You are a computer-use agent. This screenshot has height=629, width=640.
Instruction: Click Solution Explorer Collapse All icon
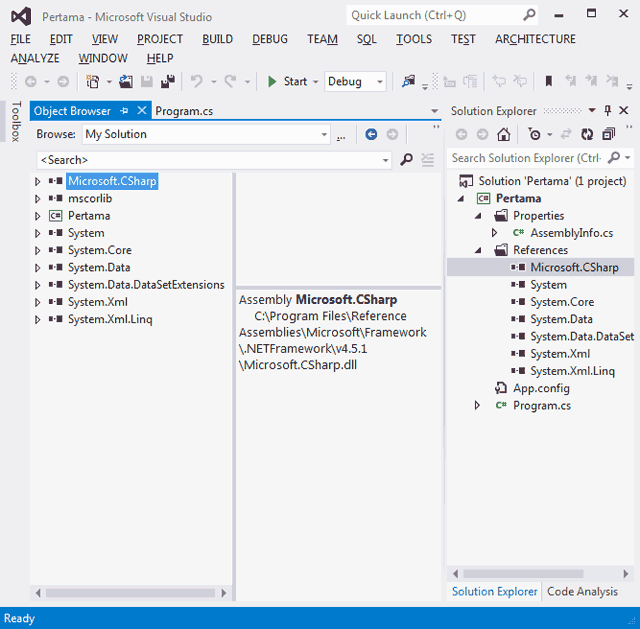pyautogui.click(x=608, y=134)
